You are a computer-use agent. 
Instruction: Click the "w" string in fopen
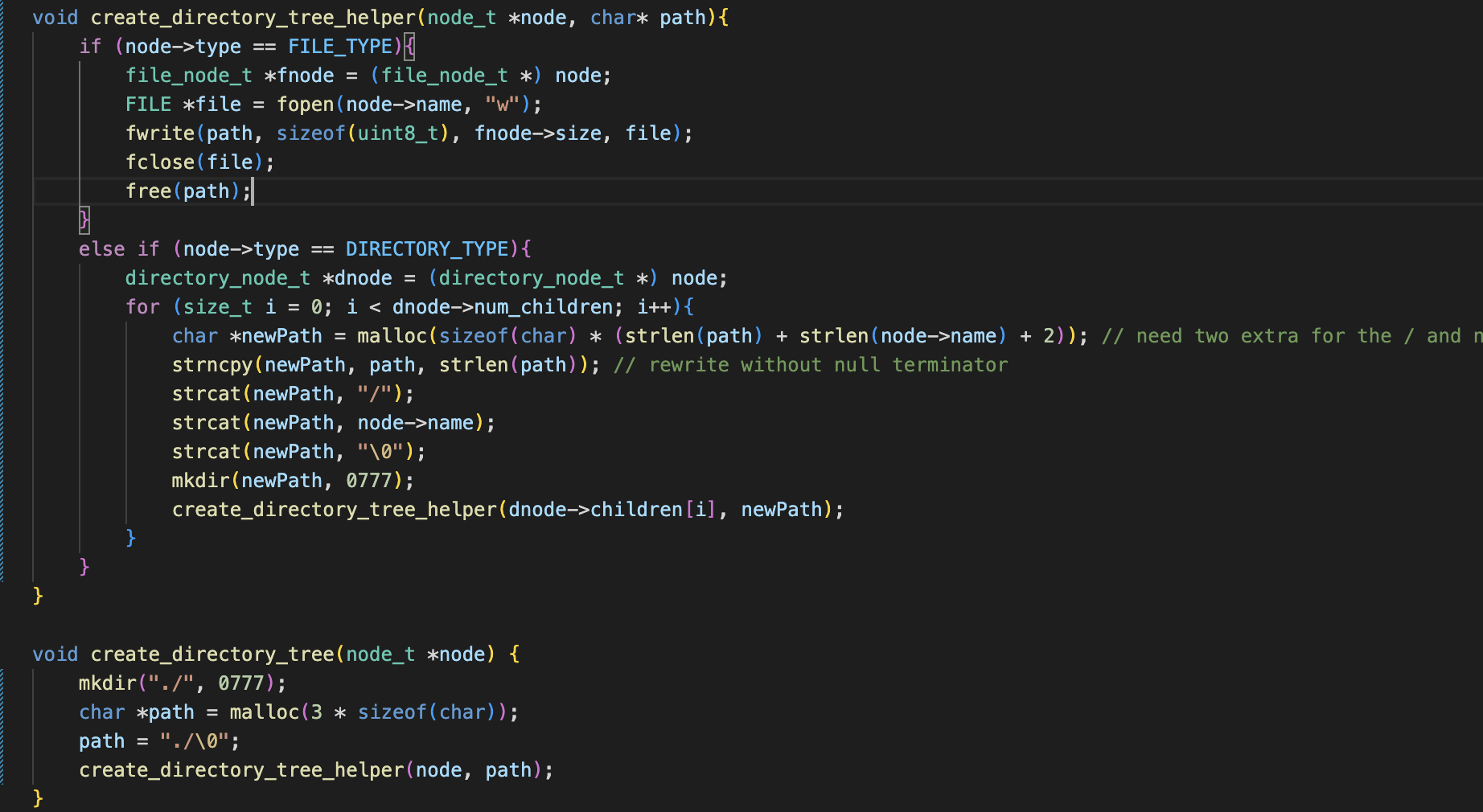502,105
